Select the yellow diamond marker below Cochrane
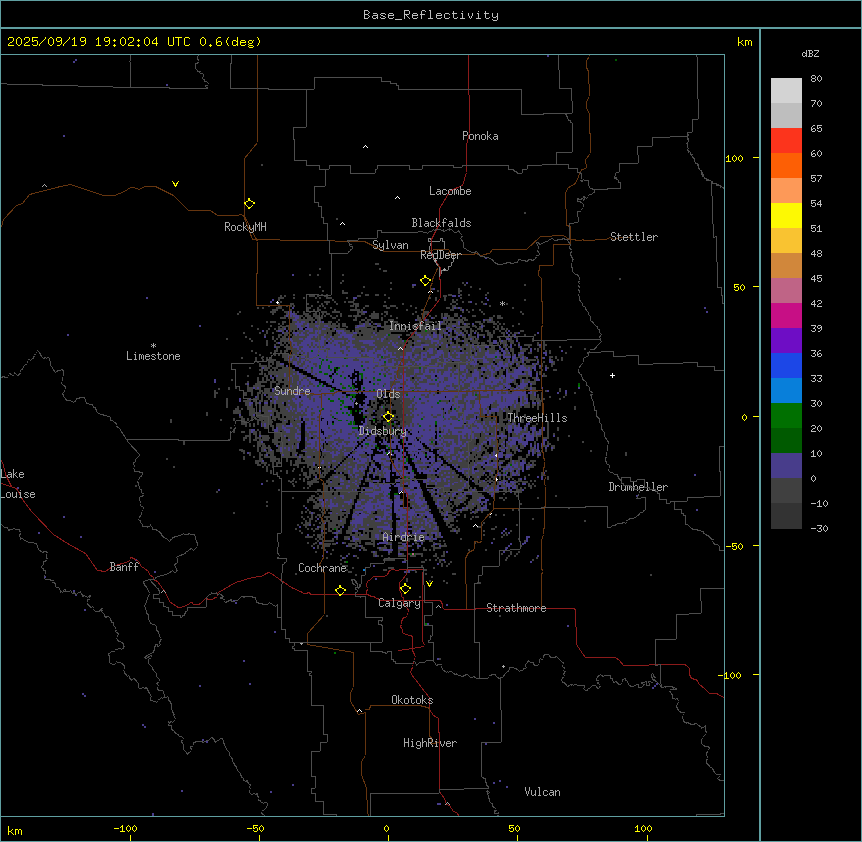The width and height of the screenshot is (862, 842). click(x=340, y=591)
